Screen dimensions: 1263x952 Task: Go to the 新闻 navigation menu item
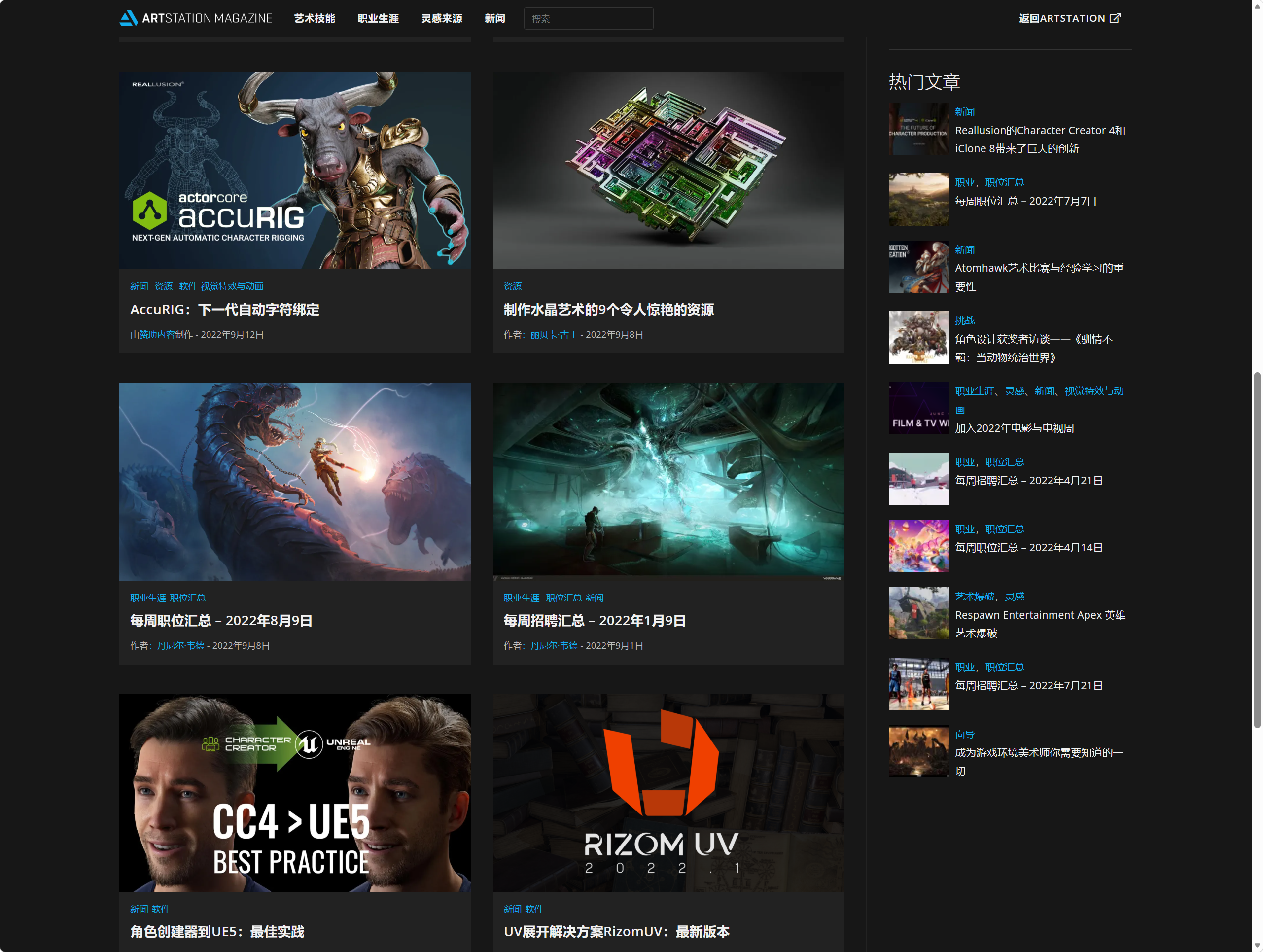(x=494, y=18)
